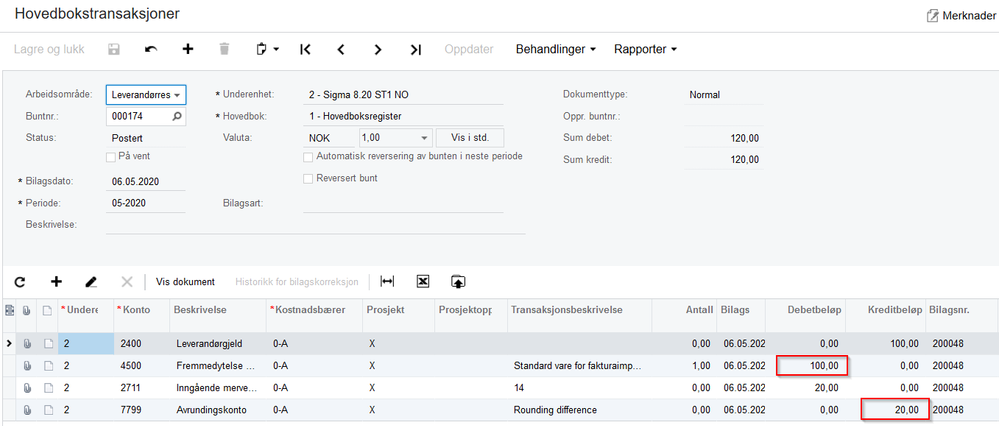Viewport: 999px width, 426px height.
Task: Click the Vis i std. button
Action: pyautogui.click(x=470, y=138)
